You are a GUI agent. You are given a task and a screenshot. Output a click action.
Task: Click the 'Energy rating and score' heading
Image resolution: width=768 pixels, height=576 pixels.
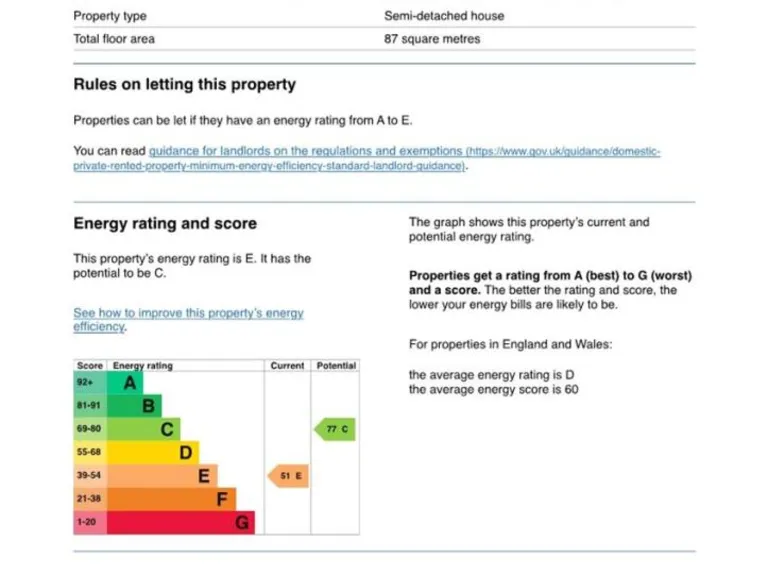click(x=165, y=223)
